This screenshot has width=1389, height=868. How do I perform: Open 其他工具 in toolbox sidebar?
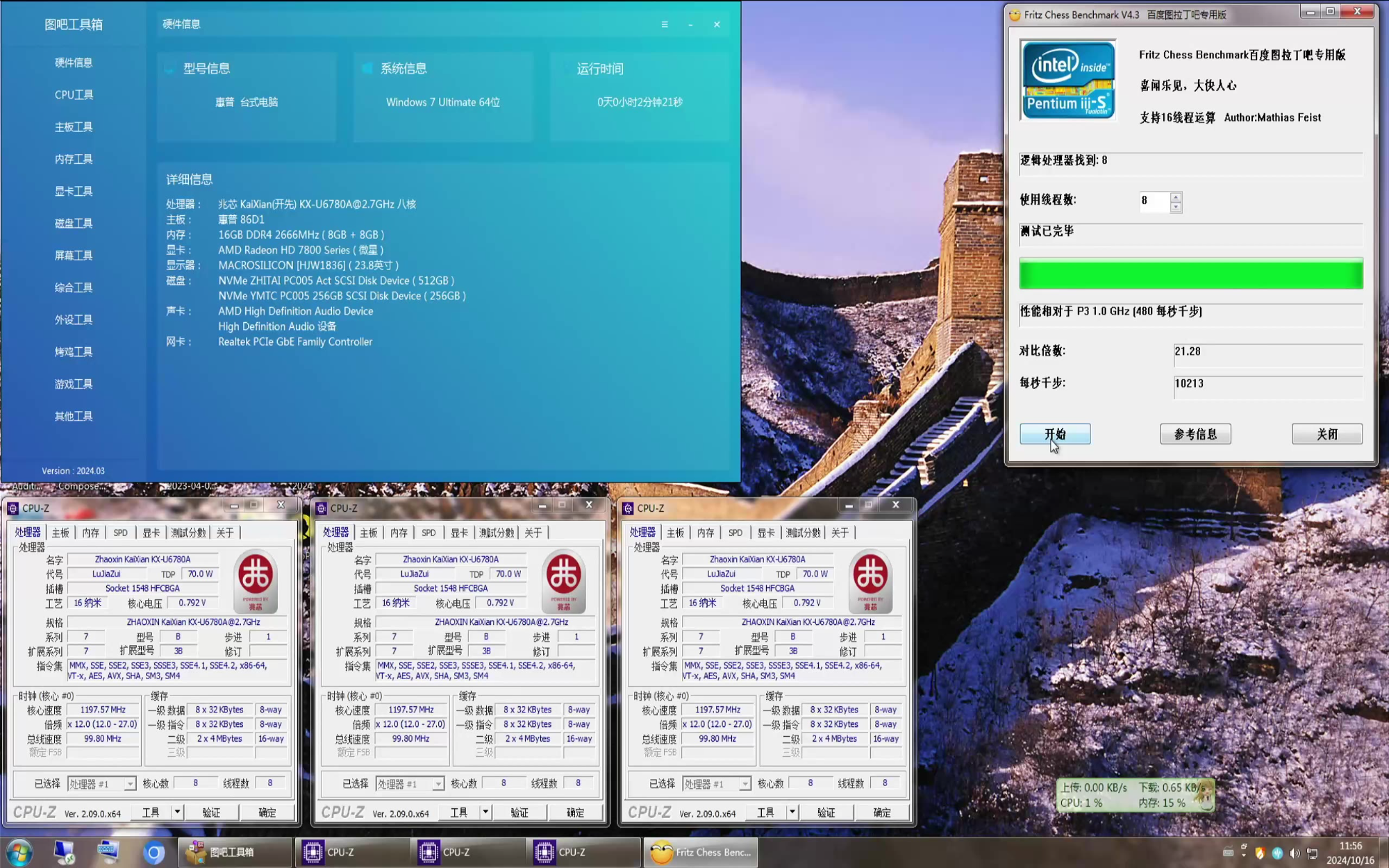[x=74, y=416]
